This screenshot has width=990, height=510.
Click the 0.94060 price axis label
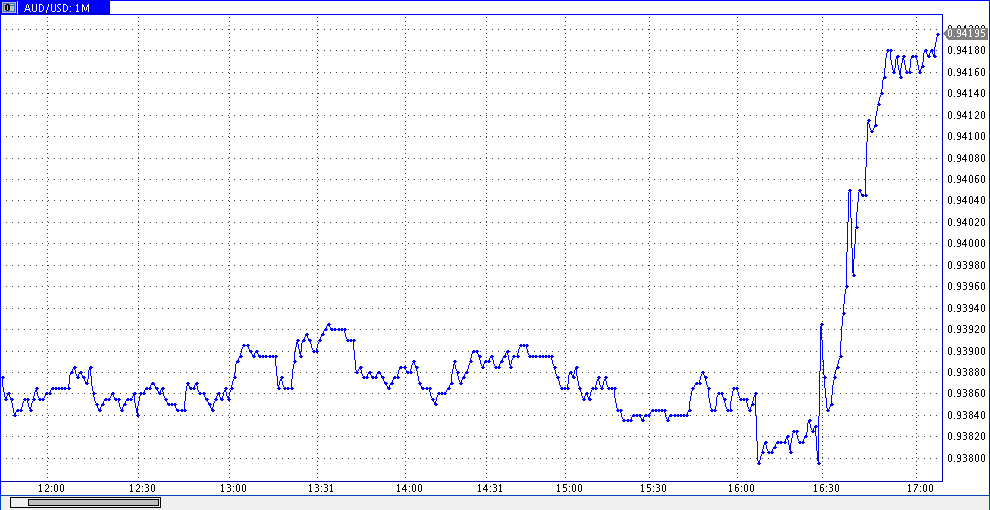click(x=967, y=179)
